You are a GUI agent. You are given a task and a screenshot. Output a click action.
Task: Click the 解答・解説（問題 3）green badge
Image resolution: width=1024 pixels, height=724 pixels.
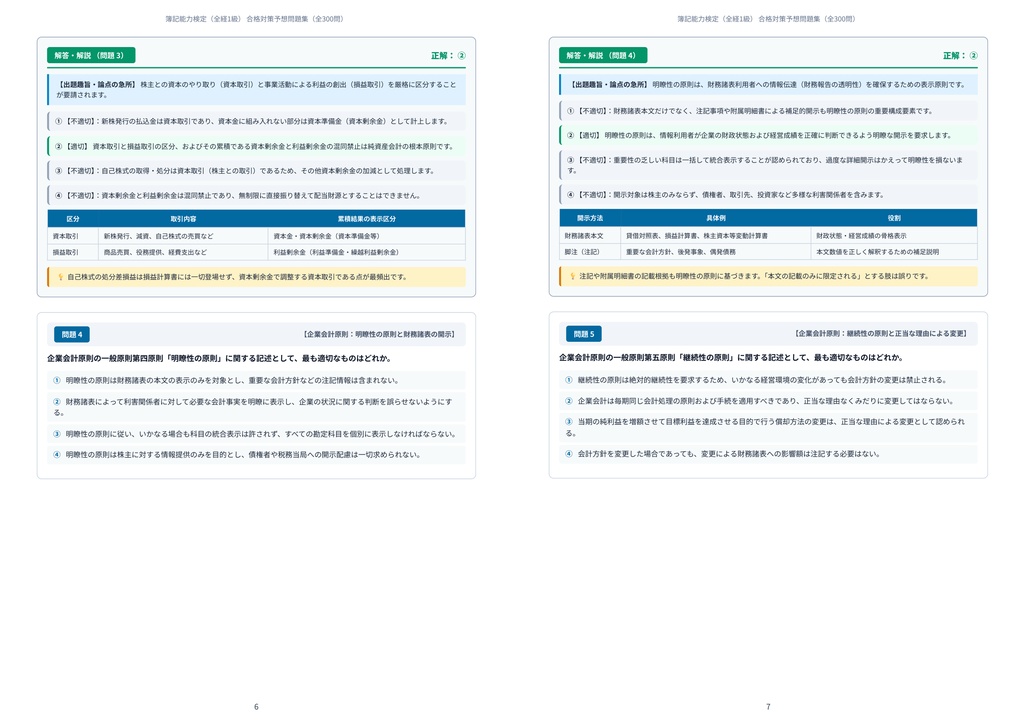pos(91,55)
